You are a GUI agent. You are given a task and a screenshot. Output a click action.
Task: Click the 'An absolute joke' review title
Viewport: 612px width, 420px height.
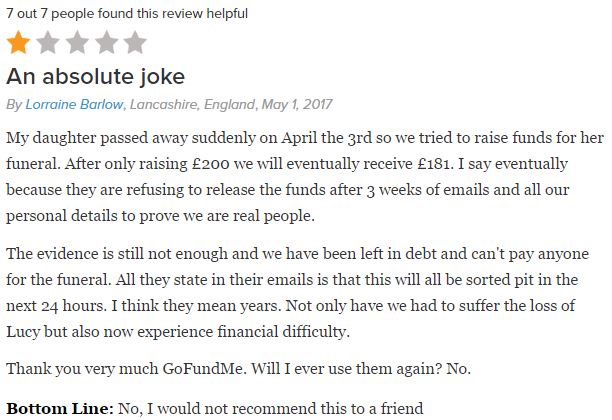[x=95, y=76]
